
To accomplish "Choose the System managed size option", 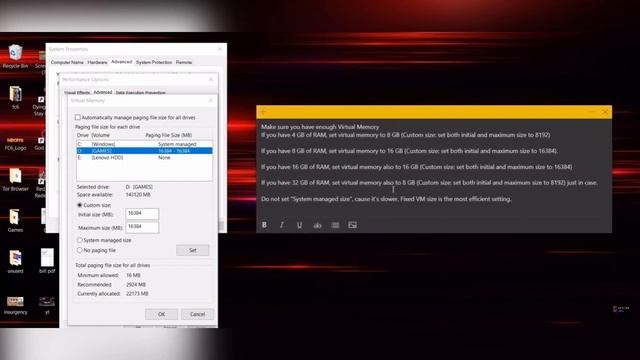I will tap(80, 240).
